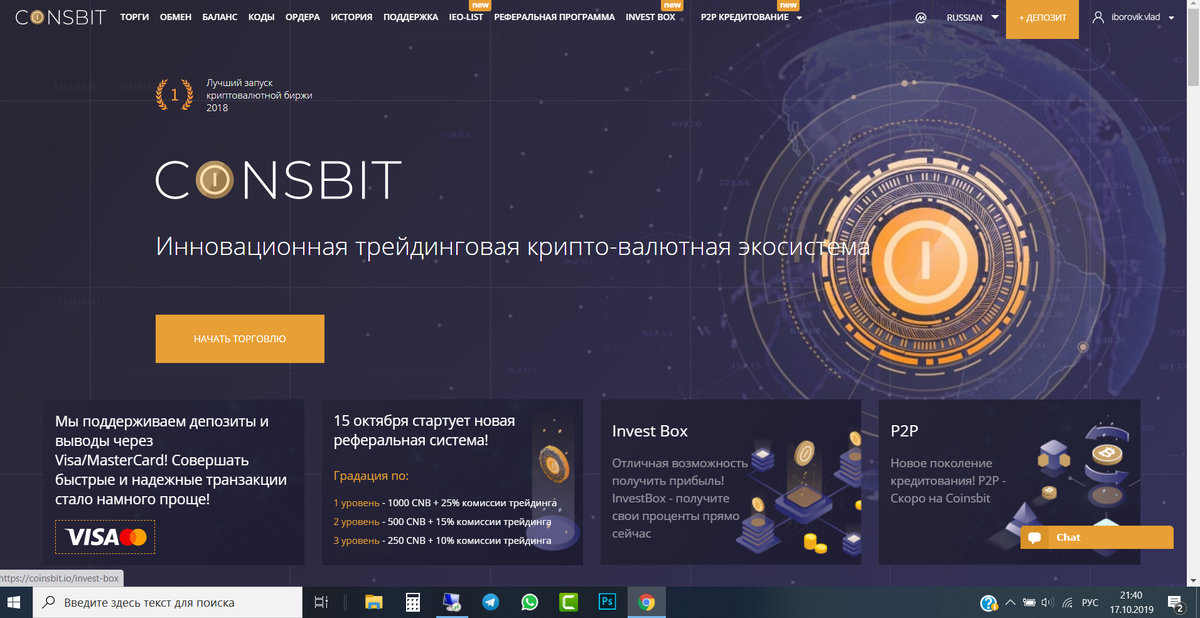Open the Visa/MasterCard deposits card
Image resolution: width=1200 pixels, height=618 pixels.
(174, 482)
